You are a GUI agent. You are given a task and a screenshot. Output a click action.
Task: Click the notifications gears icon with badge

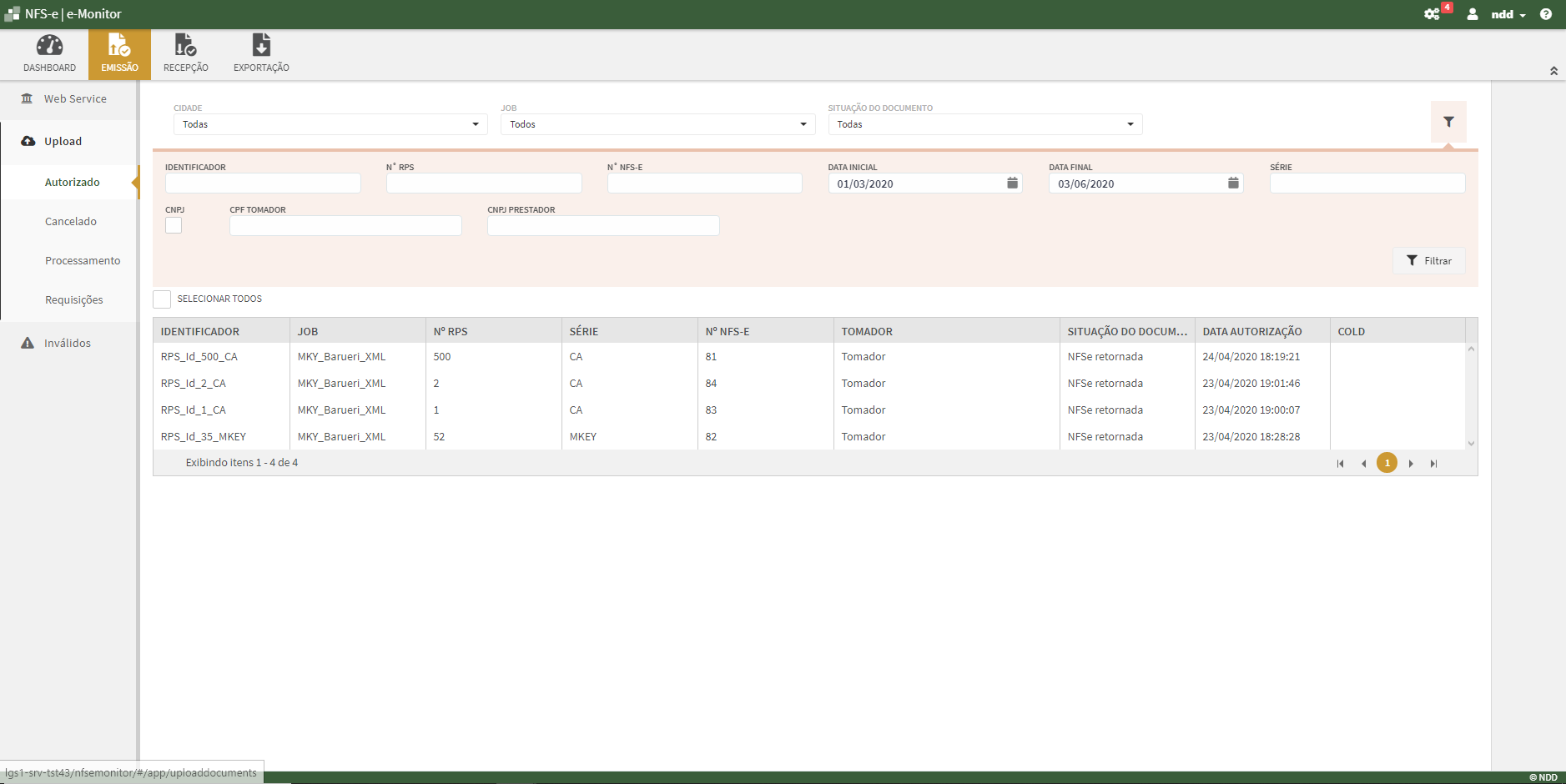[x=1433, y=14]
